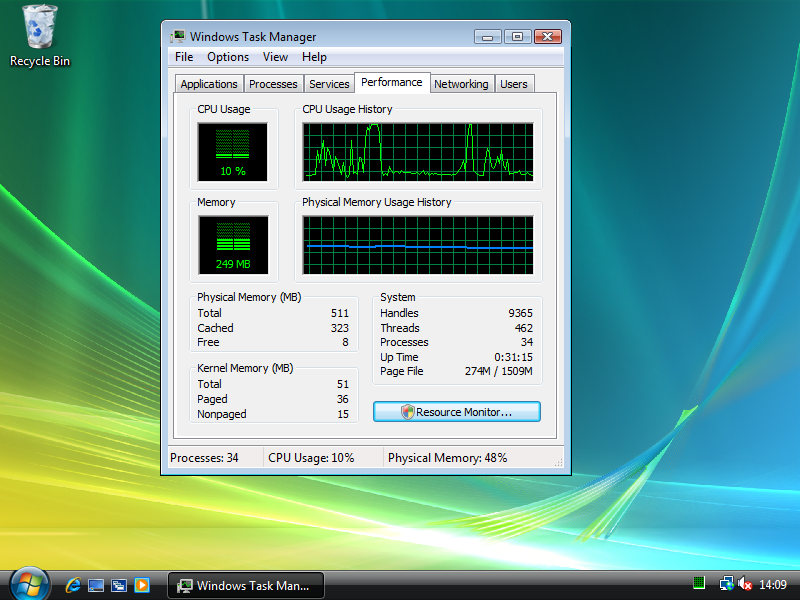The image size is (800, 600).
Task: Click Switch Between Windows quick launch icon
Action: point(119,585)
